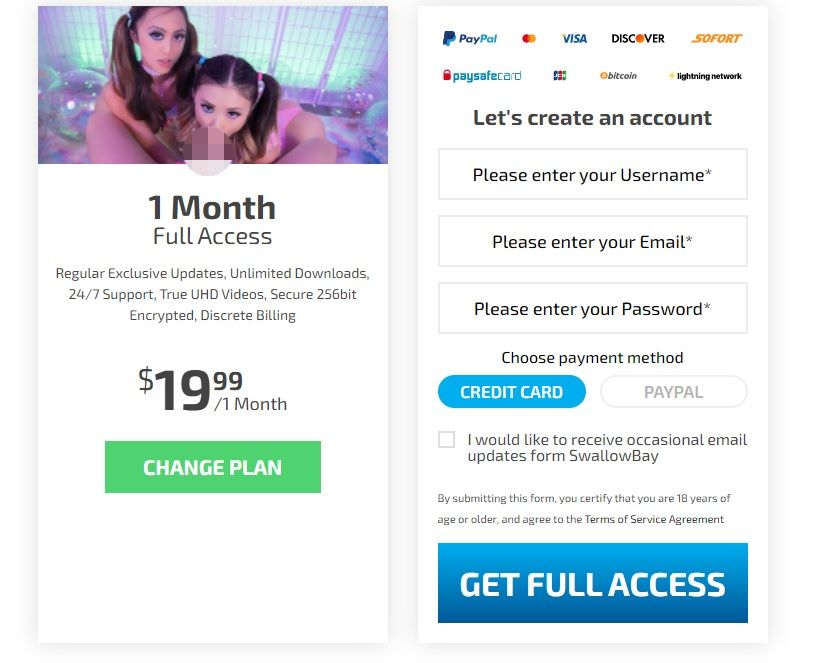Click the Discover card logo
The height and width of the screenshot is (663, 815).
coord(638,38)
